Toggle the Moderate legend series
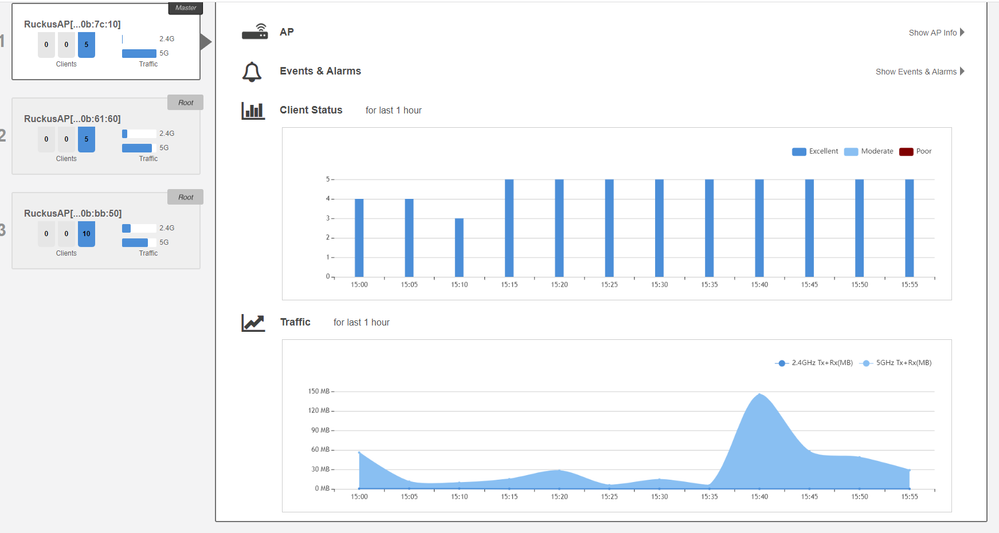The height and width of the screenshot is (533, 999). [x=868, y=151]
